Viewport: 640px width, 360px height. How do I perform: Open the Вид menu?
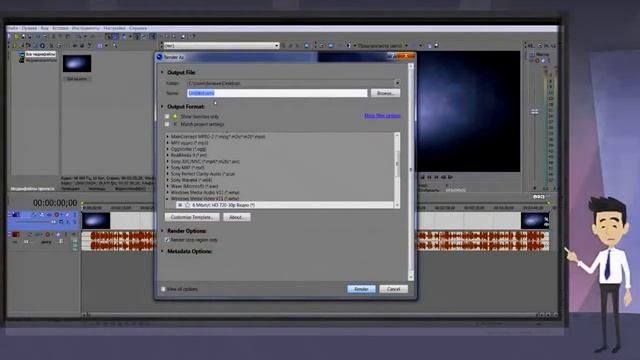pos(44,28)
